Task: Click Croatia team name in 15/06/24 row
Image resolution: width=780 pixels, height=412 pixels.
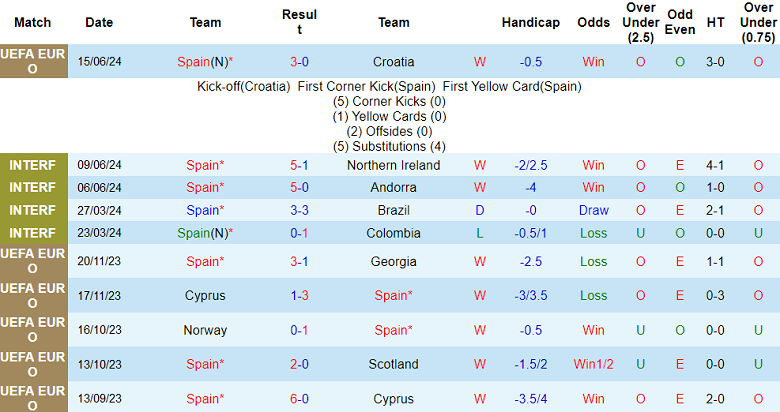Action: click(393, 62)
